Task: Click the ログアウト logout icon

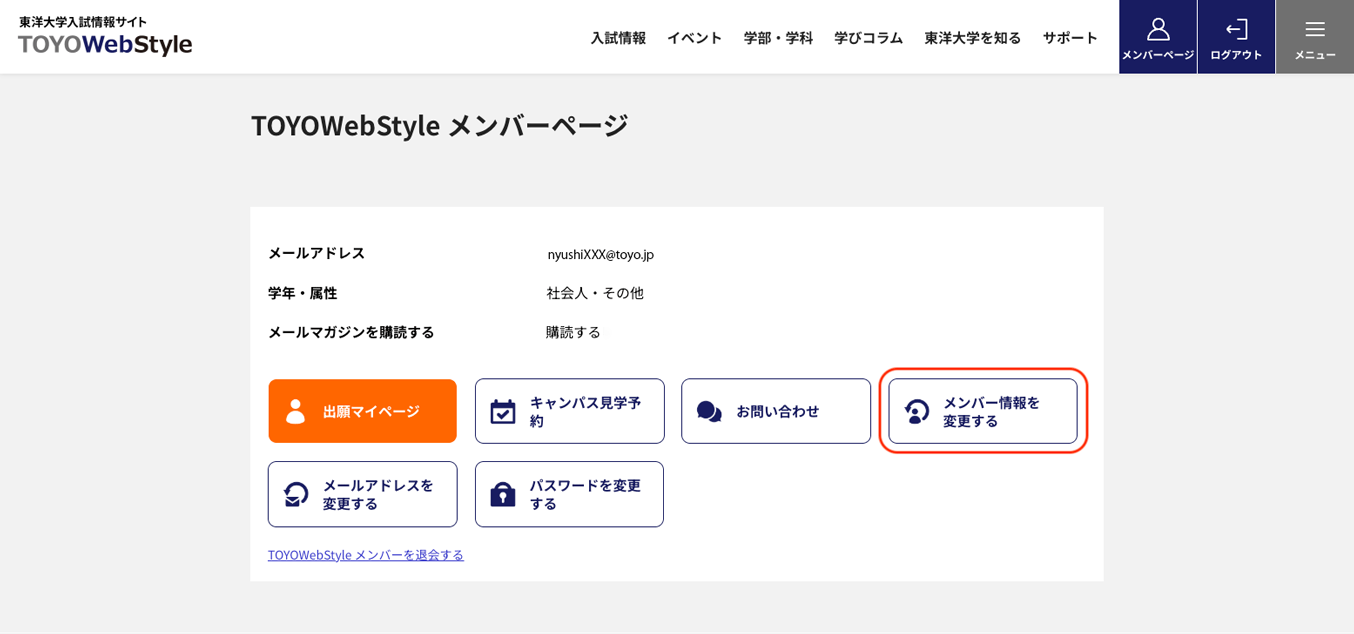Action: [1237, 29]
